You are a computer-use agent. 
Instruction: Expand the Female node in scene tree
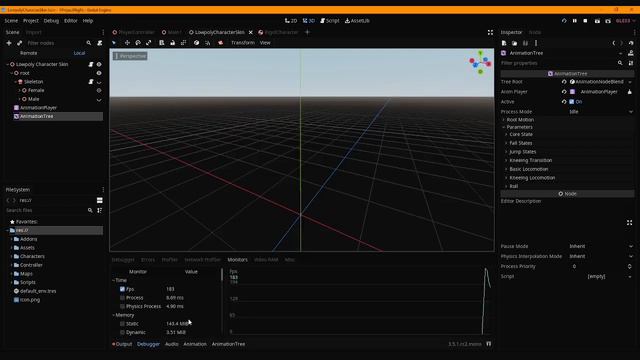(19, 90)
